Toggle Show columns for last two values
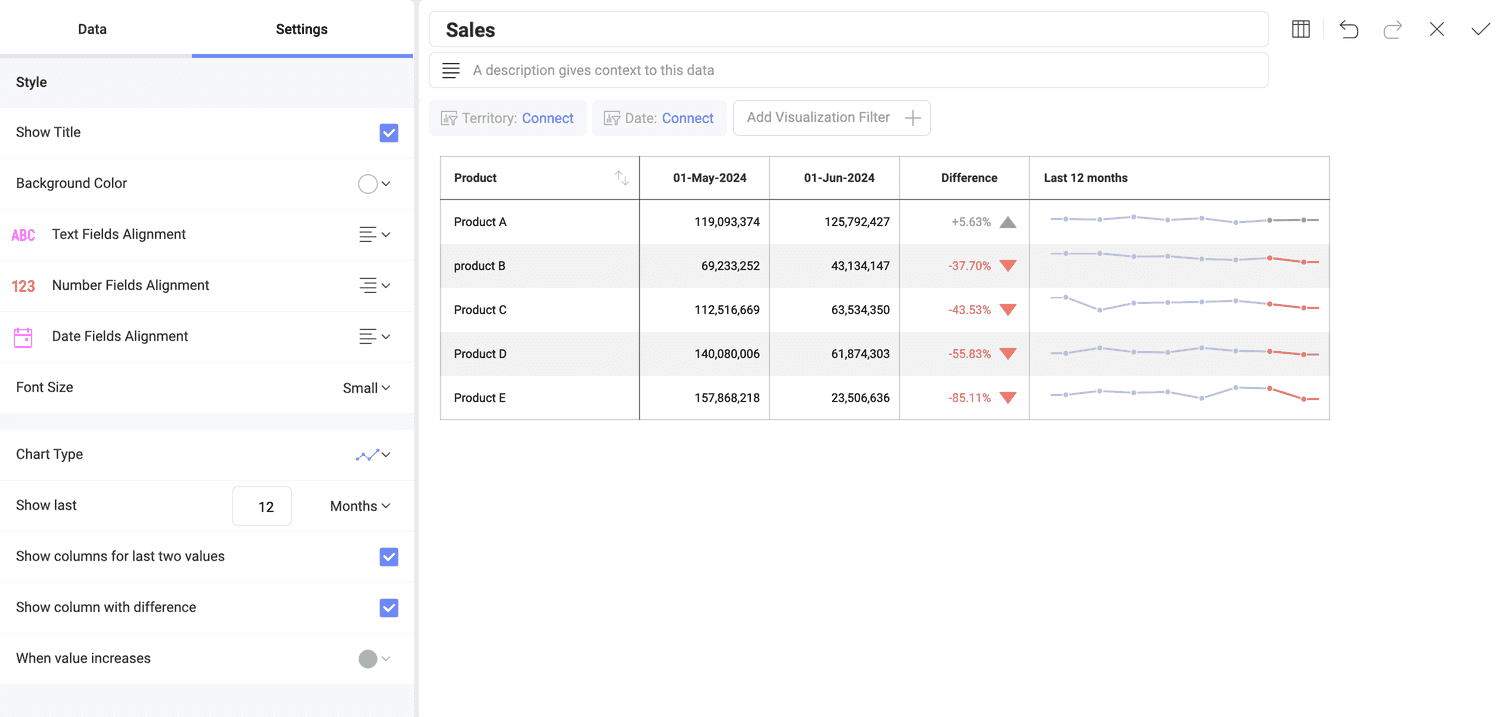Image resolution: width=1506 pixels, height=717 pixels. click(389, 557)
